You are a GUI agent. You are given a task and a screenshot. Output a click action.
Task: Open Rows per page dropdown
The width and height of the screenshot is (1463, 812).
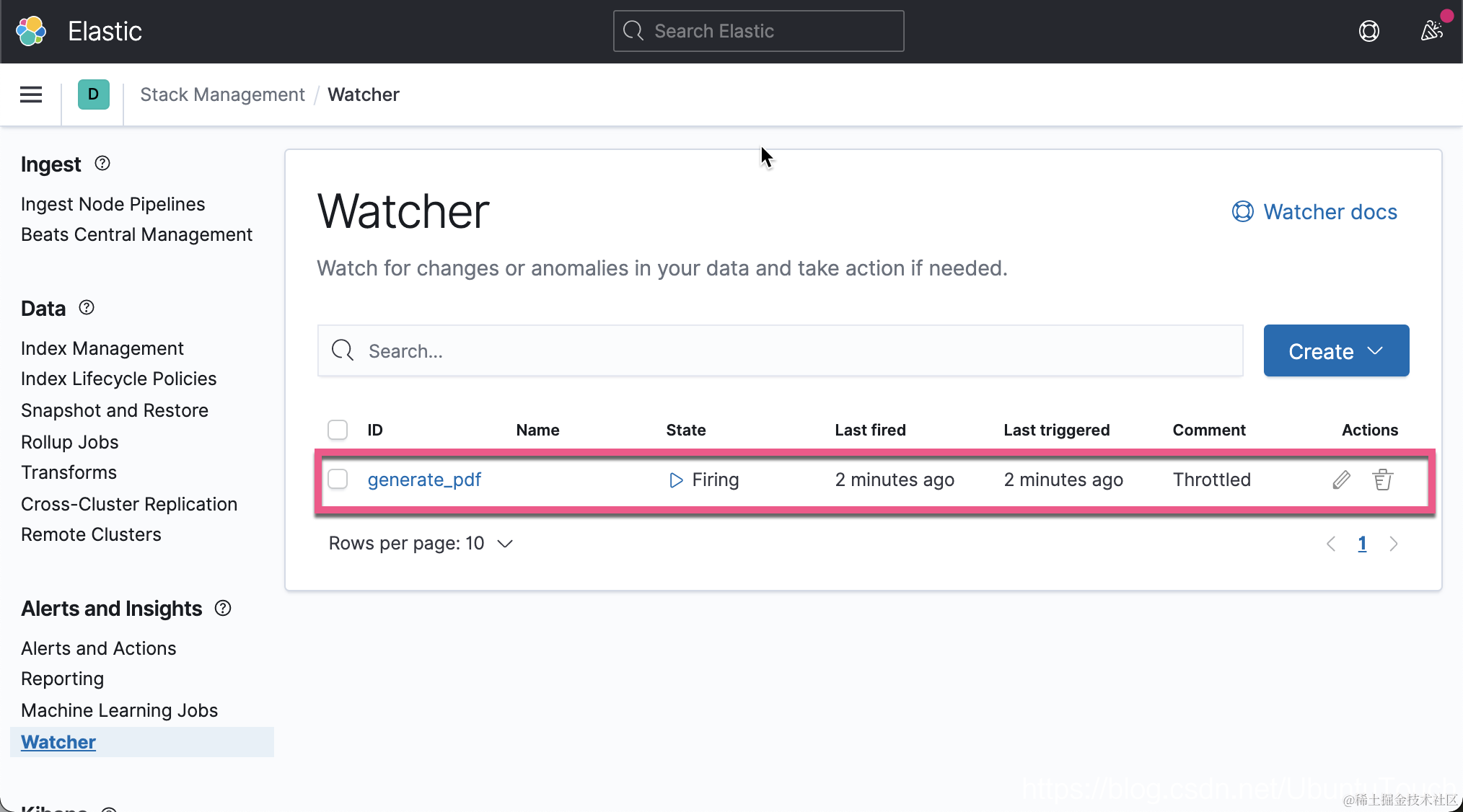pyautogui.click(x=421, y=543)
